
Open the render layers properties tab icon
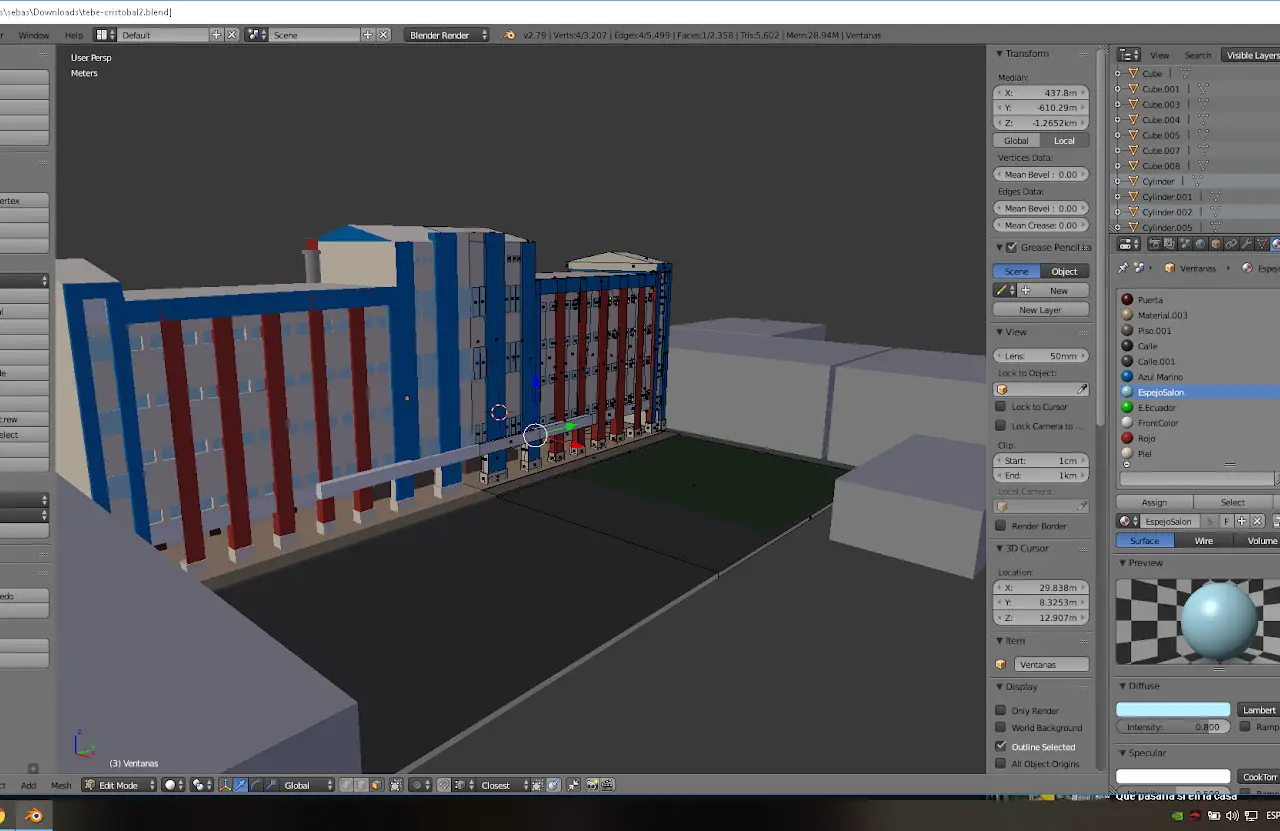click(x=1170, y=244)
